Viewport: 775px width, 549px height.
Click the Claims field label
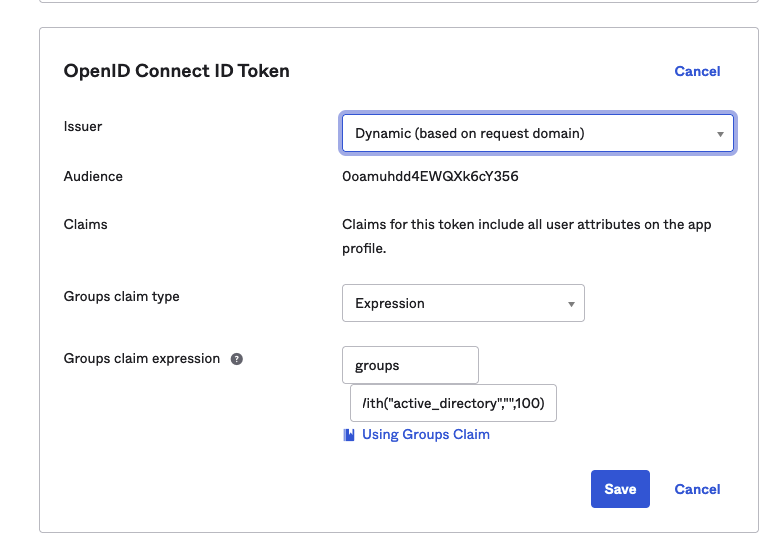point(85,224)
